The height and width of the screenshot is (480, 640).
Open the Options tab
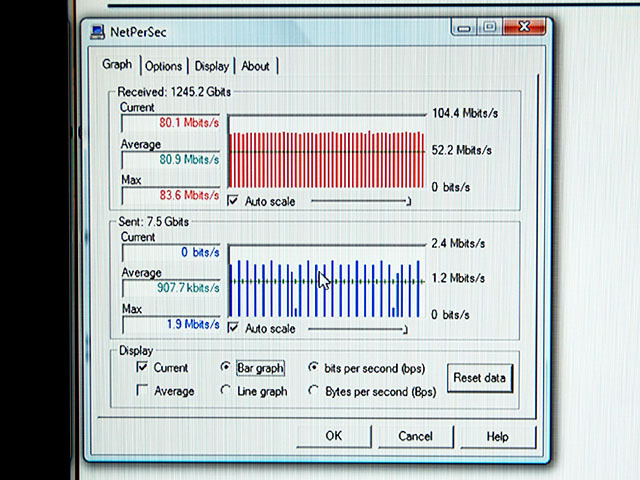tap(163, 66)
